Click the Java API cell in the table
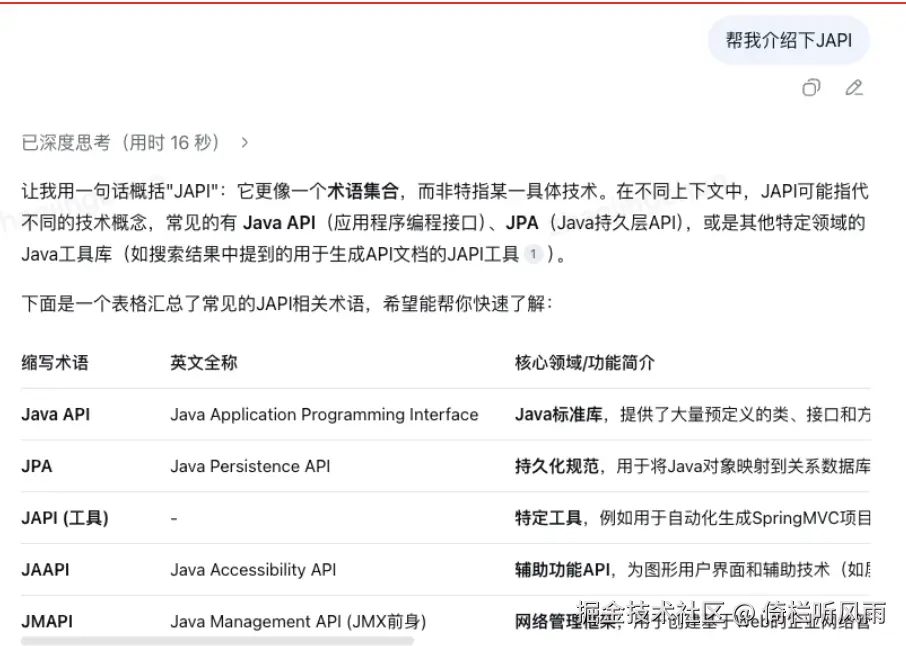The height and width of the screenshot is (646, 906). (55, 414)
